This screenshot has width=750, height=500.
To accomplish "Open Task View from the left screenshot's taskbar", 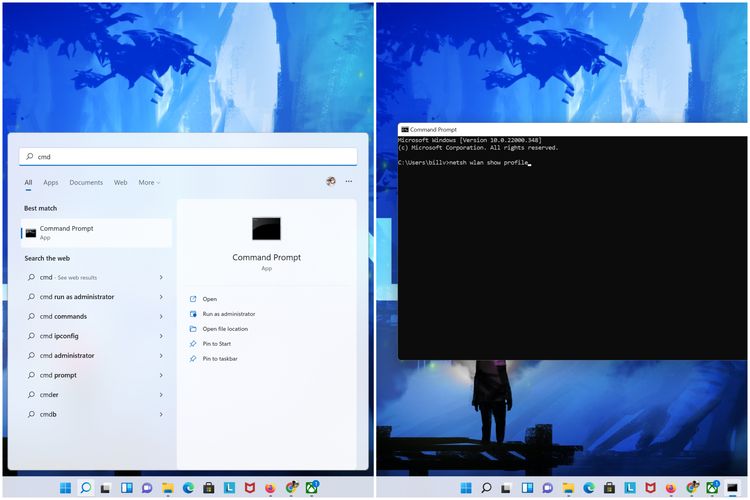I will (106, 488).
